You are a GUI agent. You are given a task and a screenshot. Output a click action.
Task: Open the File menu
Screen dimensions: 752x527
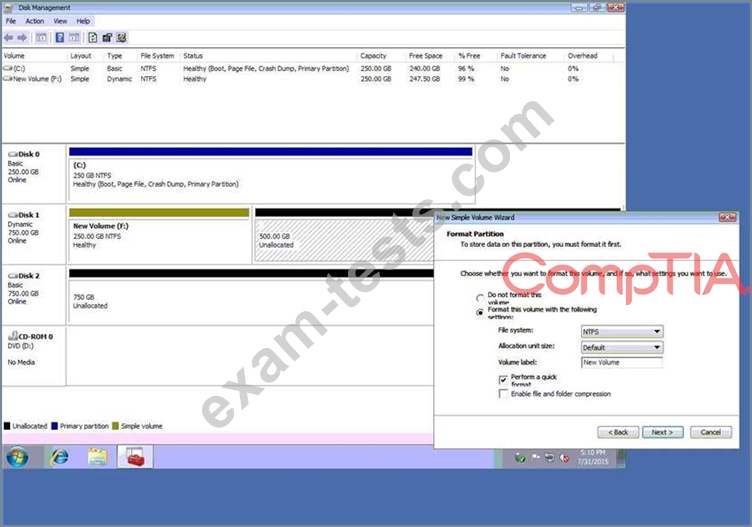(11, 21)
